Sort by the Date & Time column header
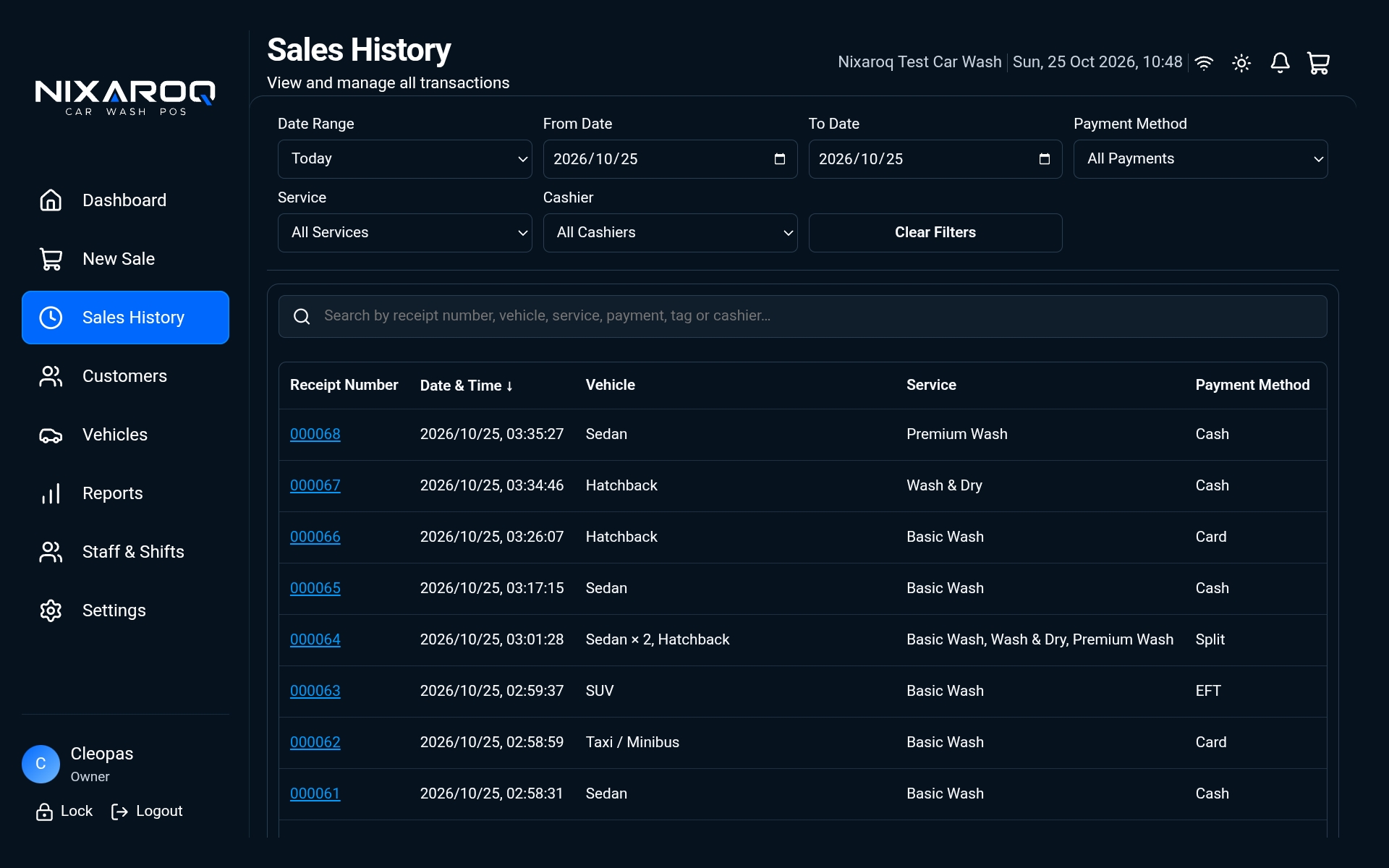This screenshot has height=868, width=1389. click(x=467, y=386)
